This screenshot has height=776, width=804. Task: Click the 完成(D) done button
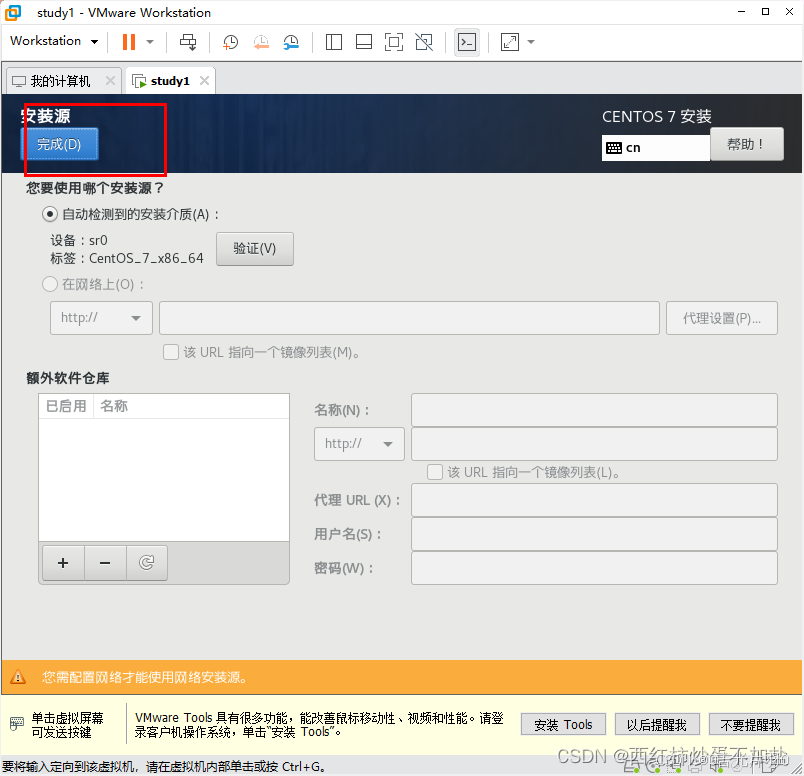[x=59, y=144]
